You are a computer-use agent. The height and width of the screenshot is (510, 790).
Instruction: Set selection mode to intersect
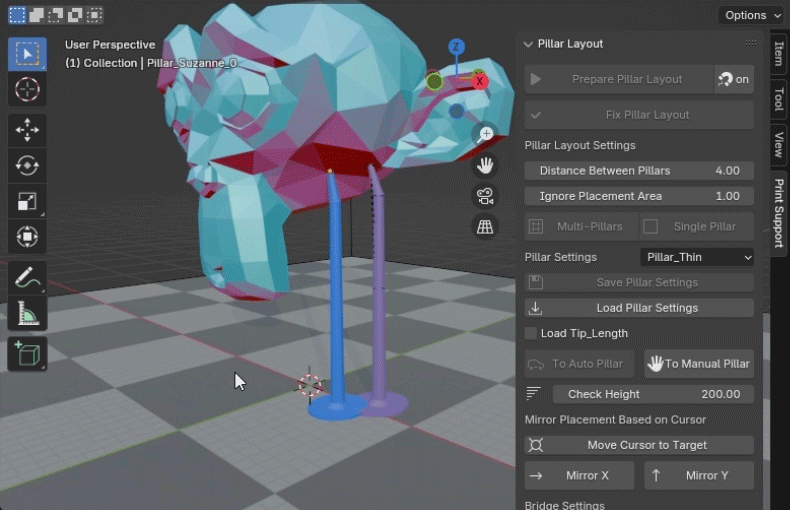point(94,15)
